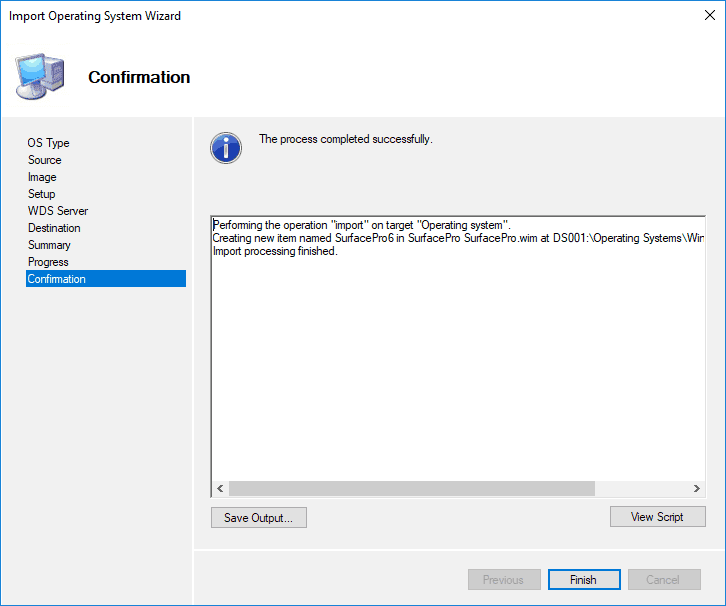
Task: Select the Destination step
Action: [54, 228]
